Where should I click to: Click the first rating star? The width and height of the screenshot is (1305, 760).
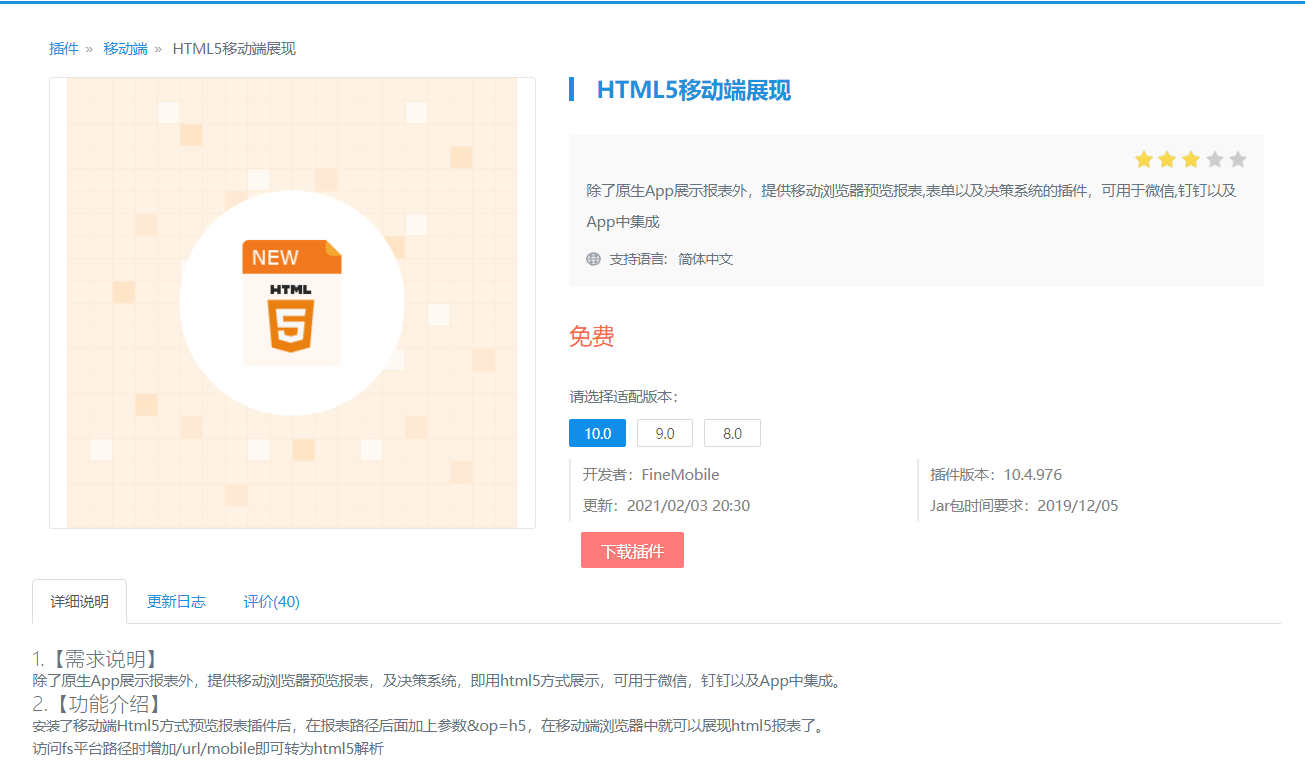tap(1144, 159)
